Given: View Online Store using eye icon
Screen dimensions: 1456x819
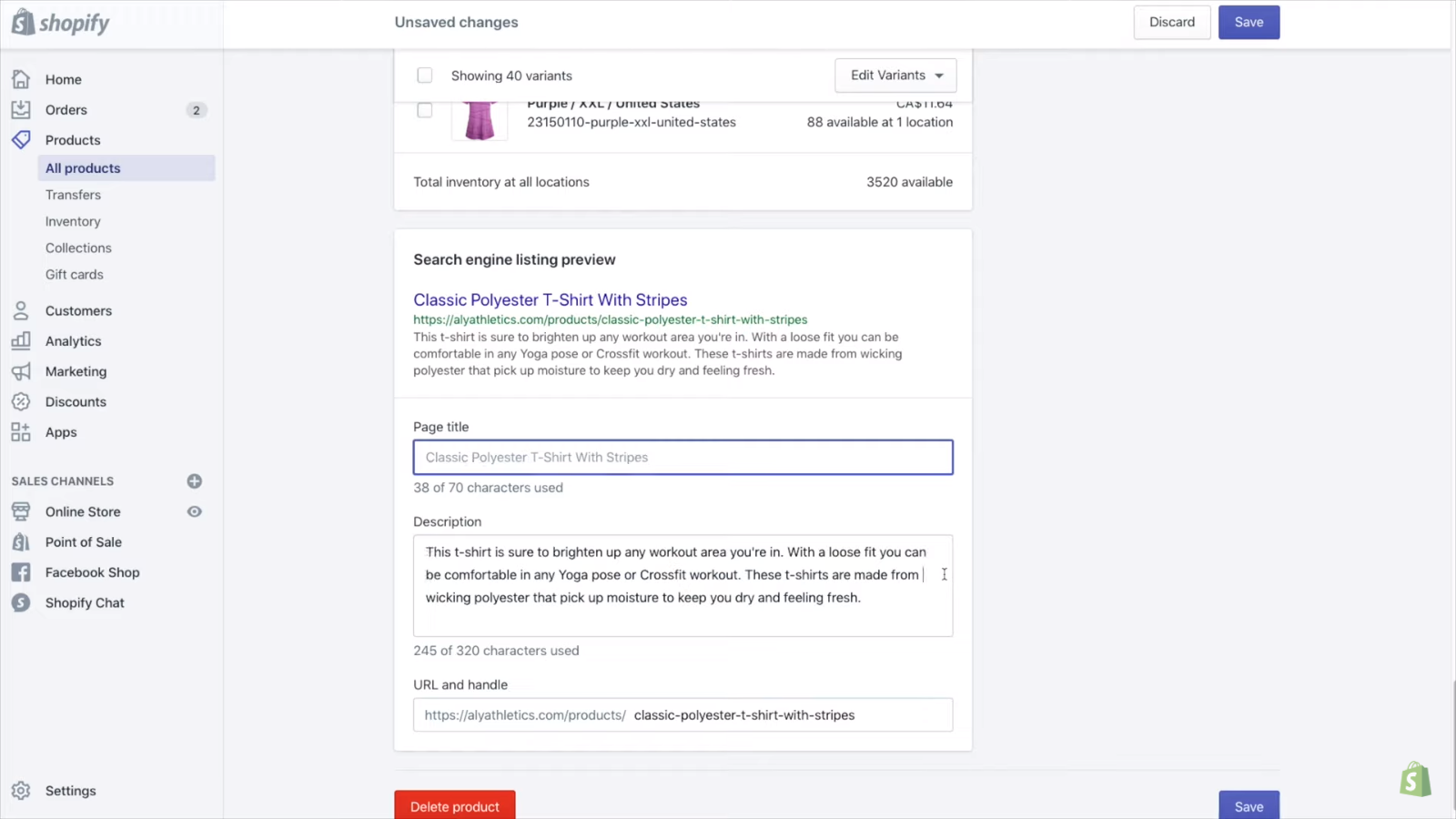Looking at the screenshot, I should [x=195, y=511].
